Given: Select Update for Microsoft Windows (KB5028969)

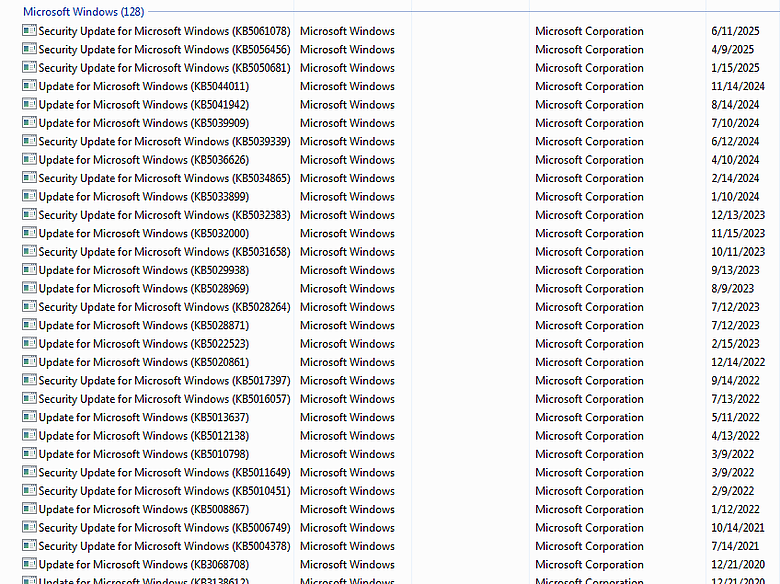Looking at the screenshot, I should (x=144, y=289).
